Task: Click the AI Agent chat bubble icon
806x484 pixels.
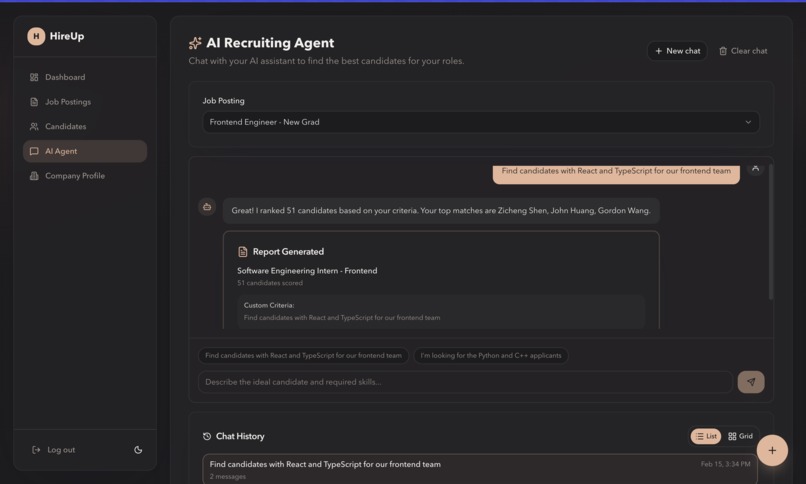Action: (x=34, y=151)
